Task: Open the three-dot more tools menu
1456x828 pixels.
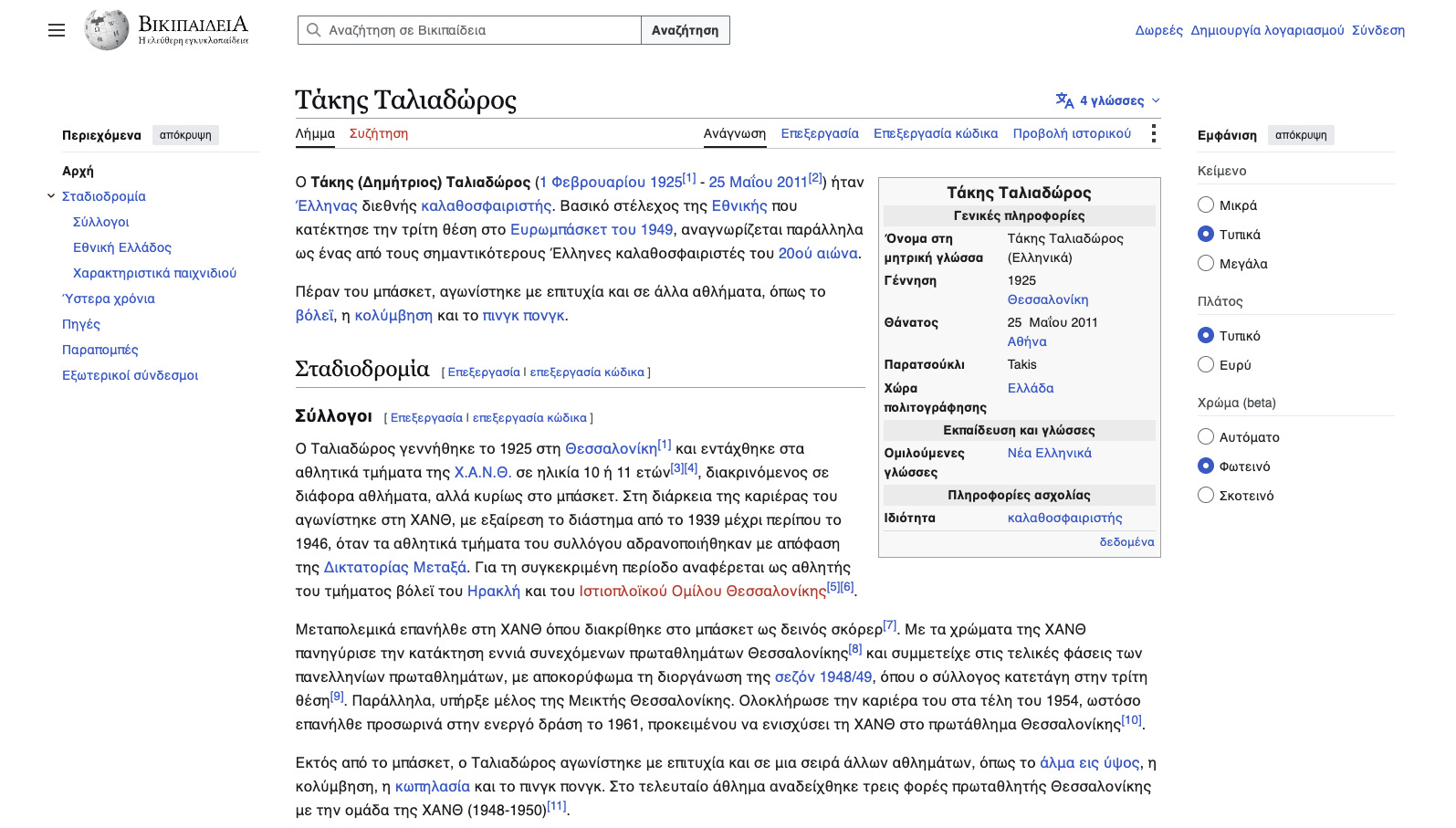Action: point(1154,133)
